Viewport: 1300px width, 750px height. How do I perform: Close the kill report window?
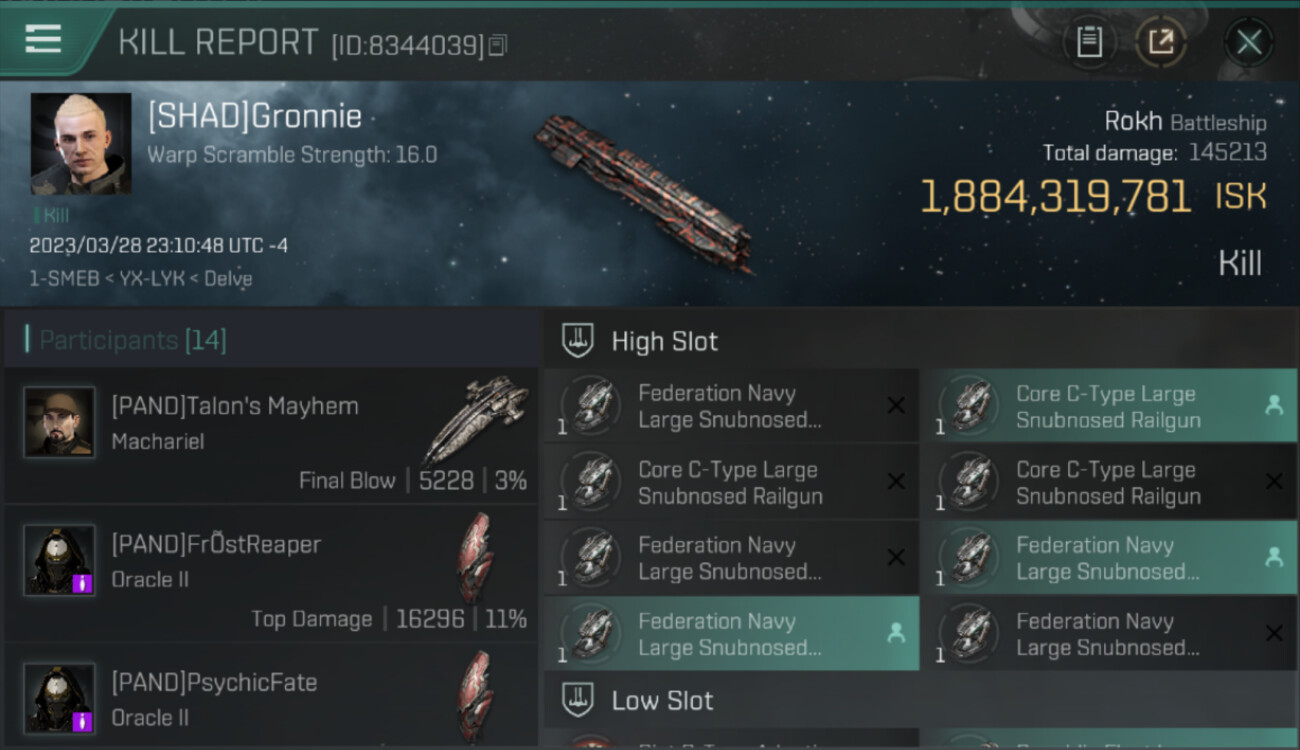coord(1249,42)
